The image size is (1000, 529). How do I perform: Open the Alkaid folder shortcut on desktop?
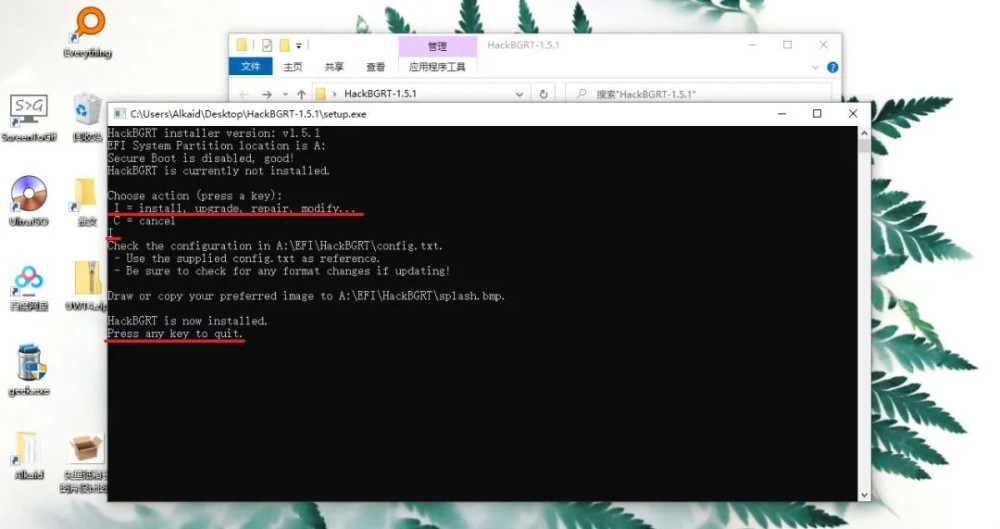point(29,455)
